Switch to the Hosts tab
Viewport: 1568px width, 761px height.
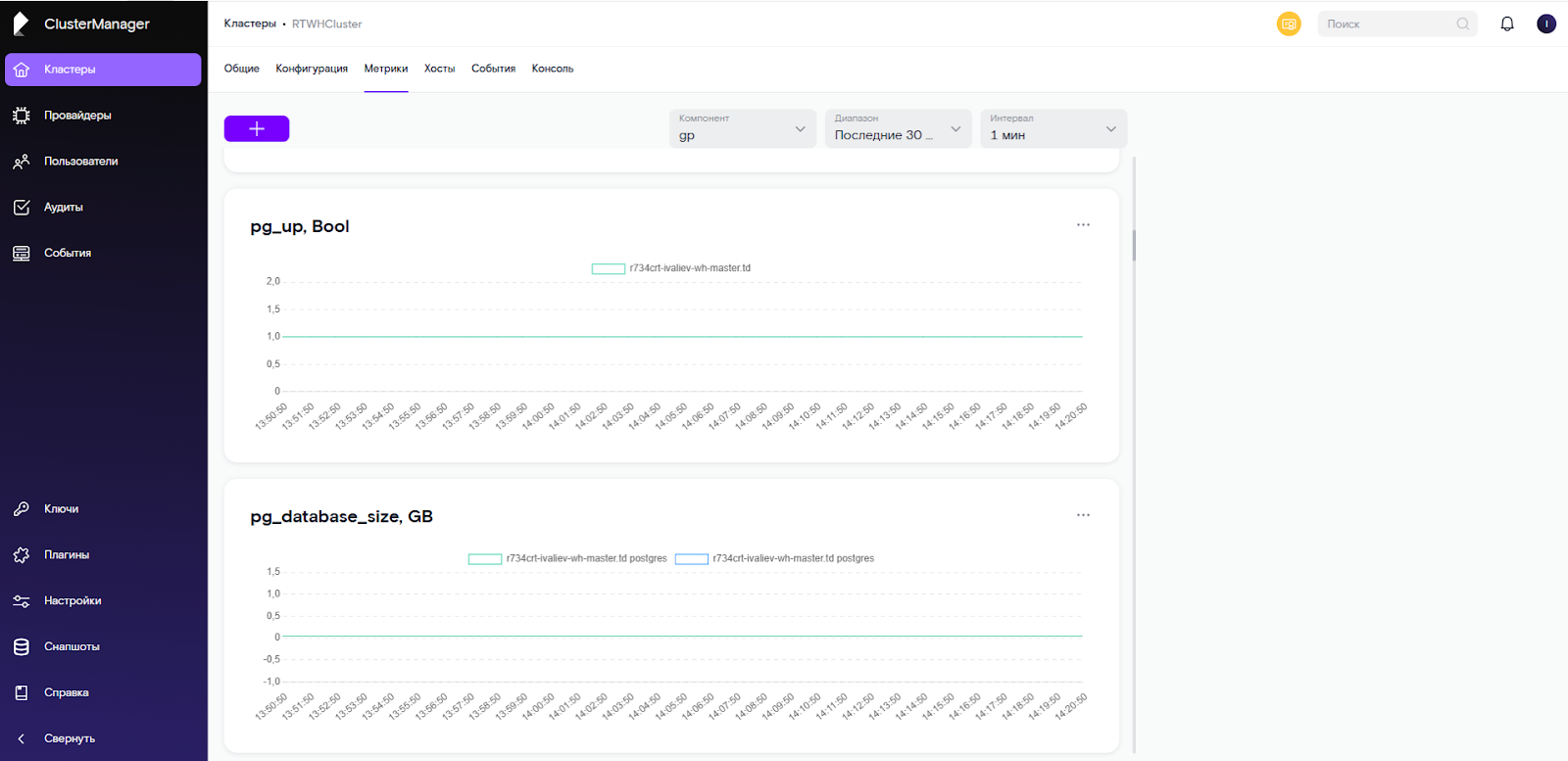(x=439, y=69)
